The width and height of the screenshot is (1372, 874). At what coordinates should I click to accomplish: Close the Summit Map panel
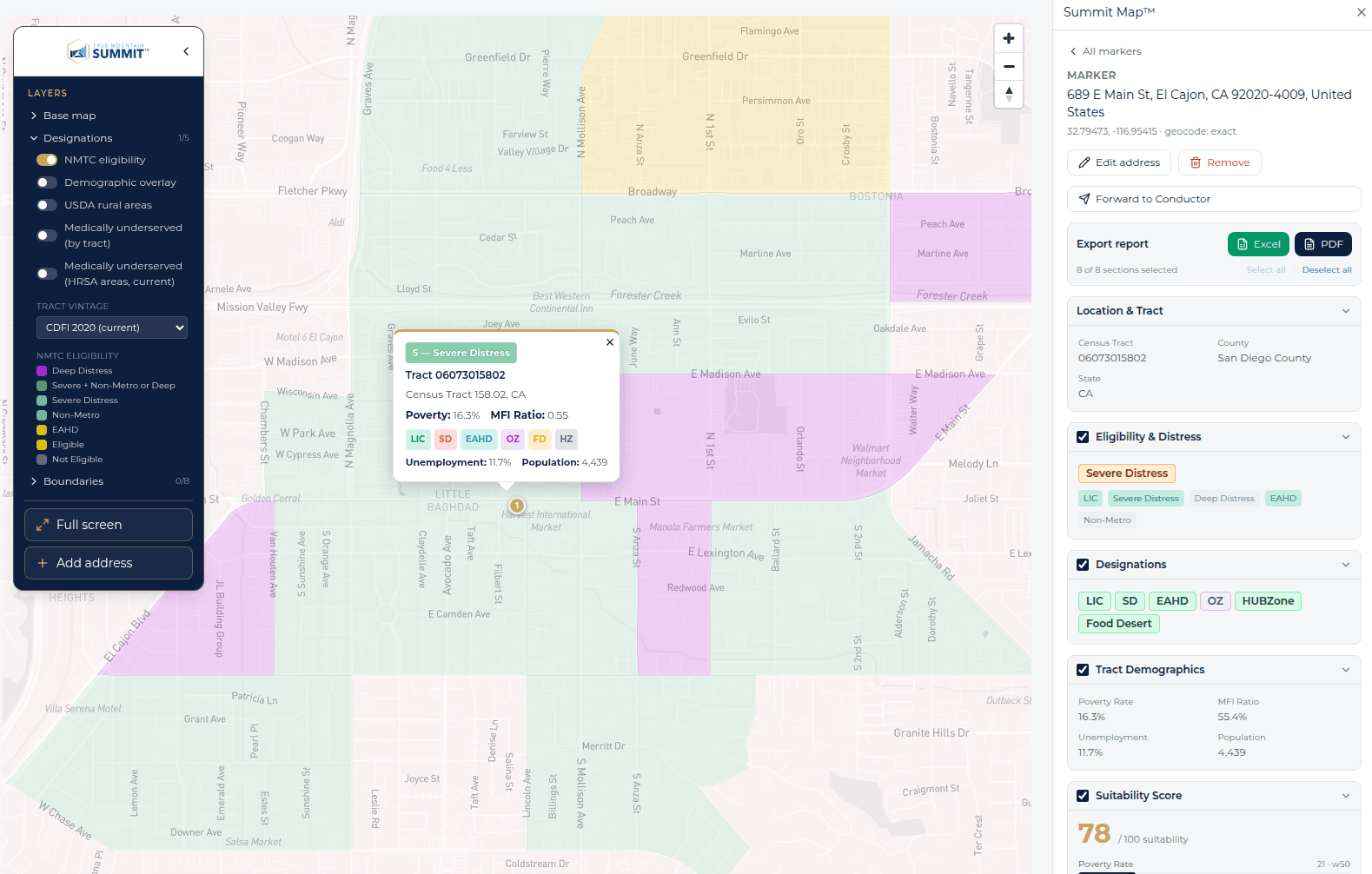click(1361, 12)
